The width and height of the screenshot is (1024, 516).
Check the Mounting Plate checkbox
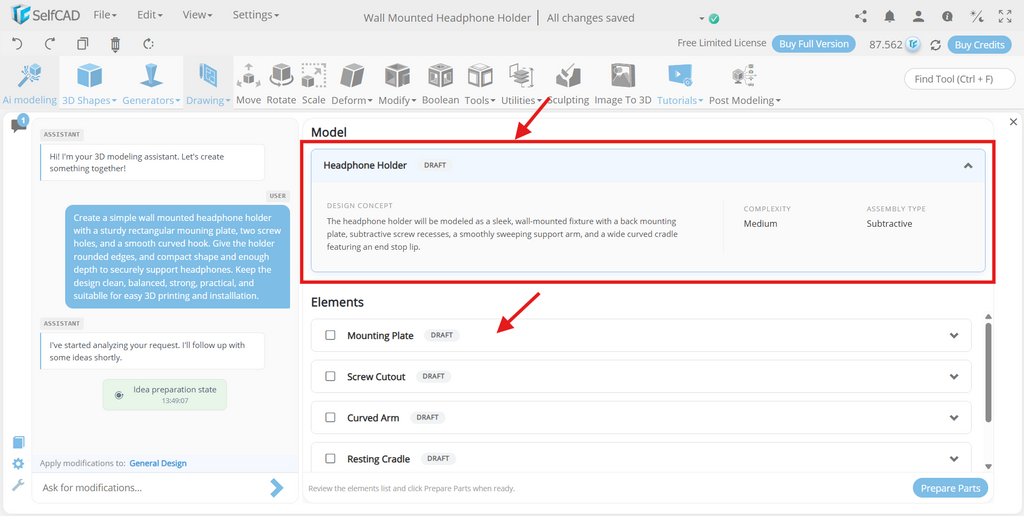coord(330,335)
